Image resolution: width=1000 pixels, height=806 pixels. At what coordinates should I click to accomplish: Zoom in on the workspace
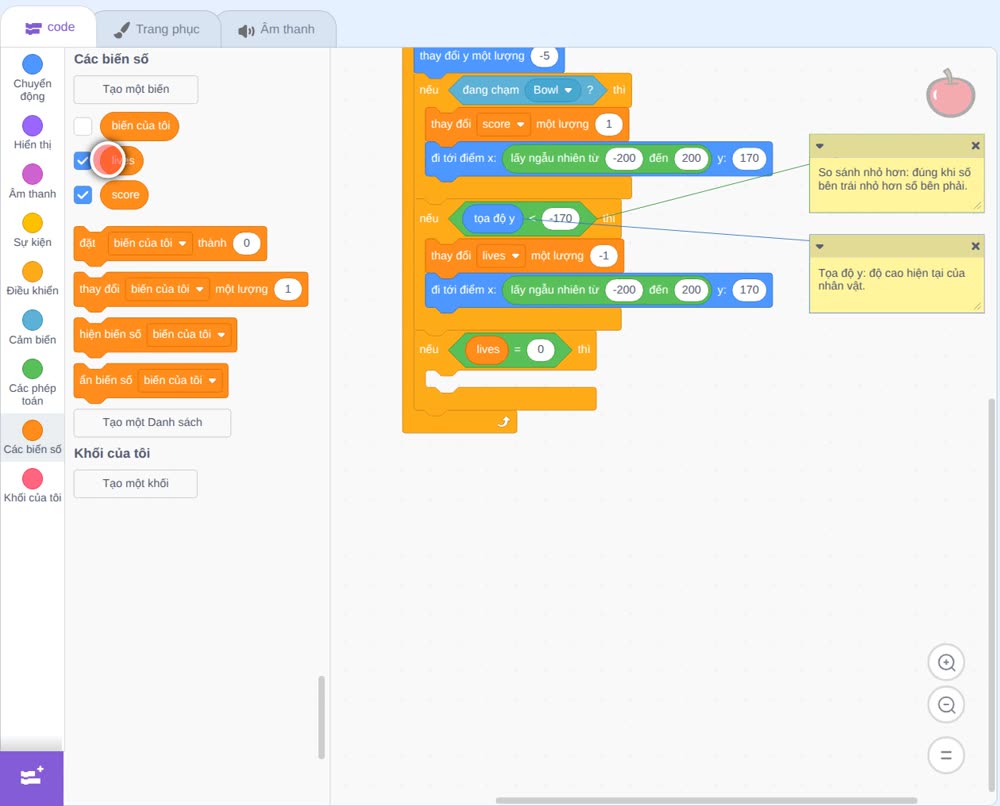pos(946,663)
